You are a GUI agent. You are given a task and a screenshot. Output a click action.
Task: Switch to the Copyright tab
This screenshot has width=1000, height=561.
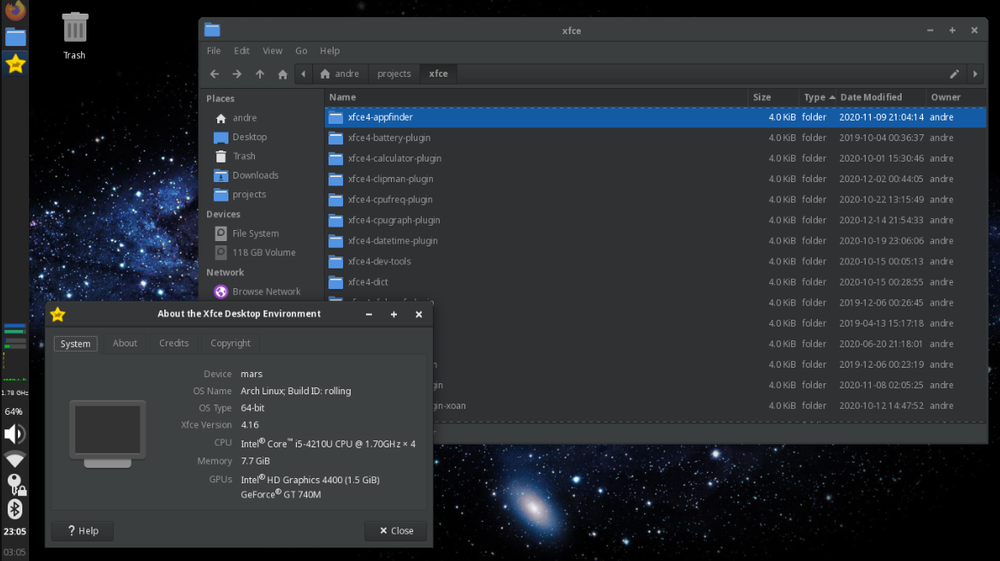click(230, 343)
